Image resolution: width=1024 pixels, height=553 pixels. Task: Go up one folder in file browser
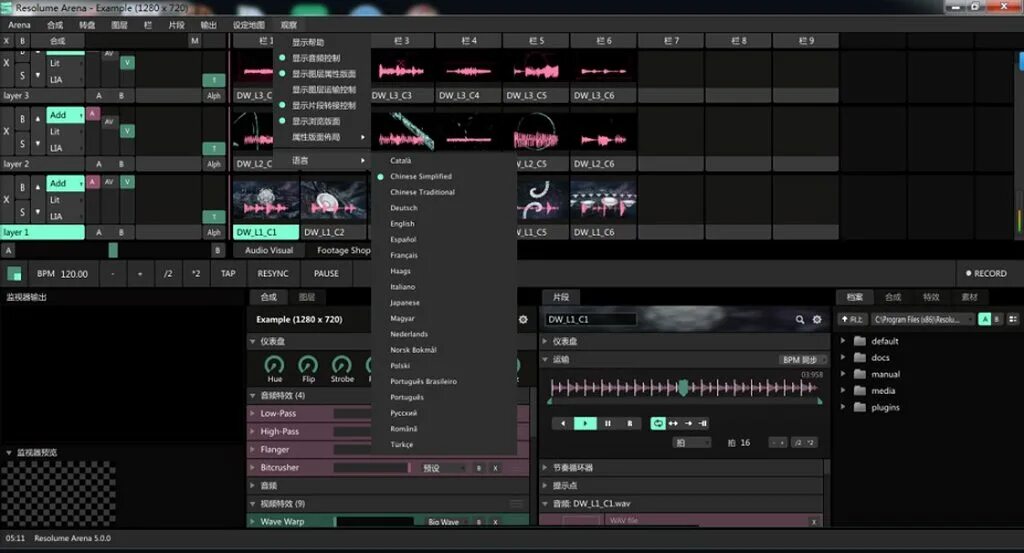[852, 319]
